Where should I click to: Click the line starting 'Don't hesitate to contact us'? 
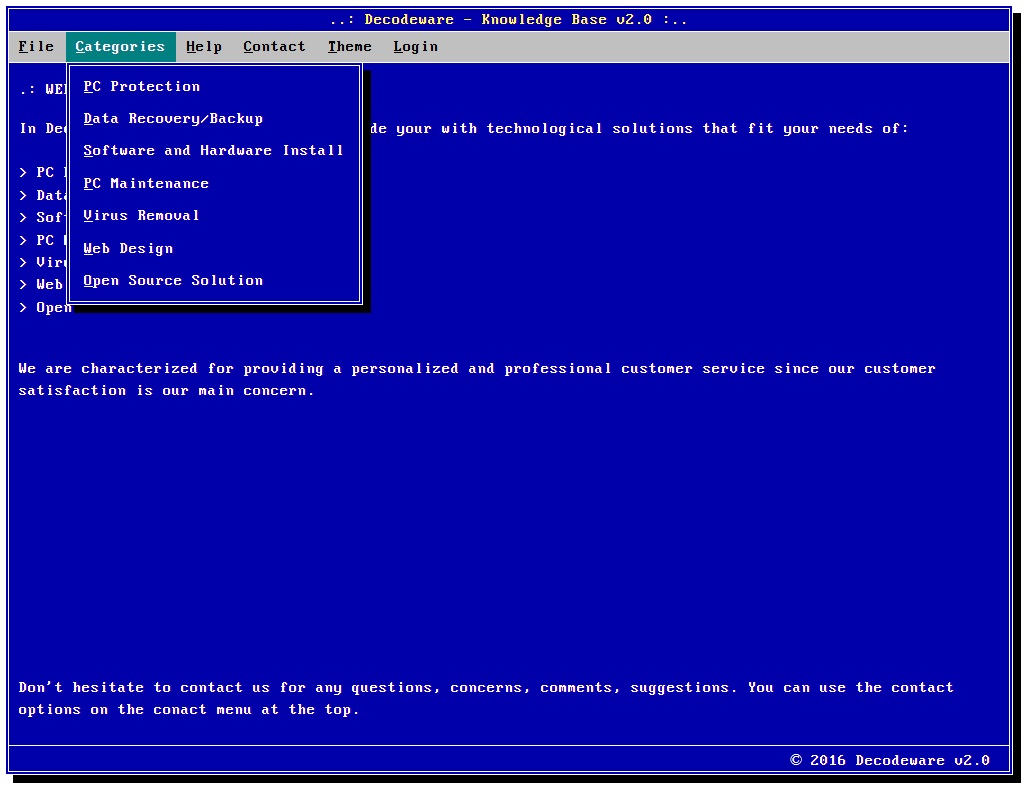pos(486,687)
